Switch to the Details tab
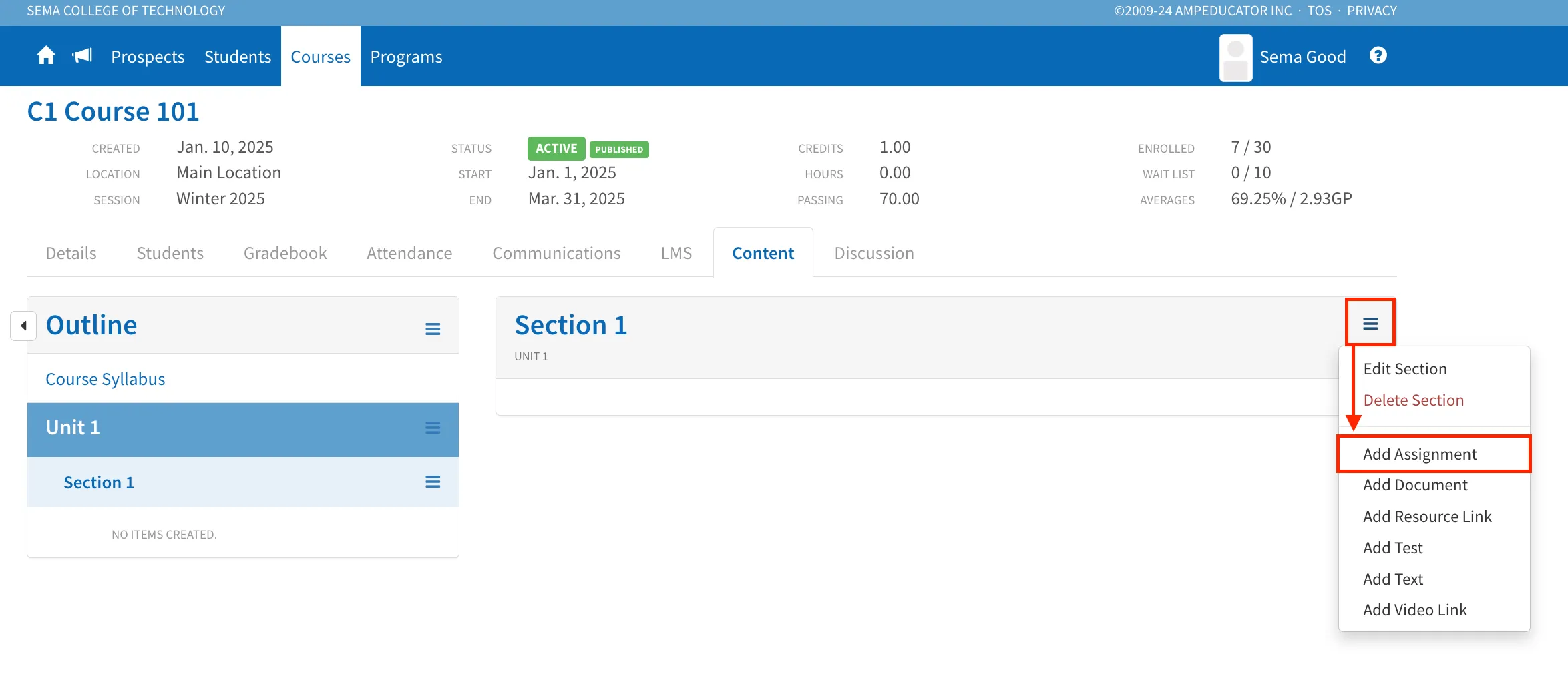Viewport: 1568px width, 674px height. pos(71,253)
